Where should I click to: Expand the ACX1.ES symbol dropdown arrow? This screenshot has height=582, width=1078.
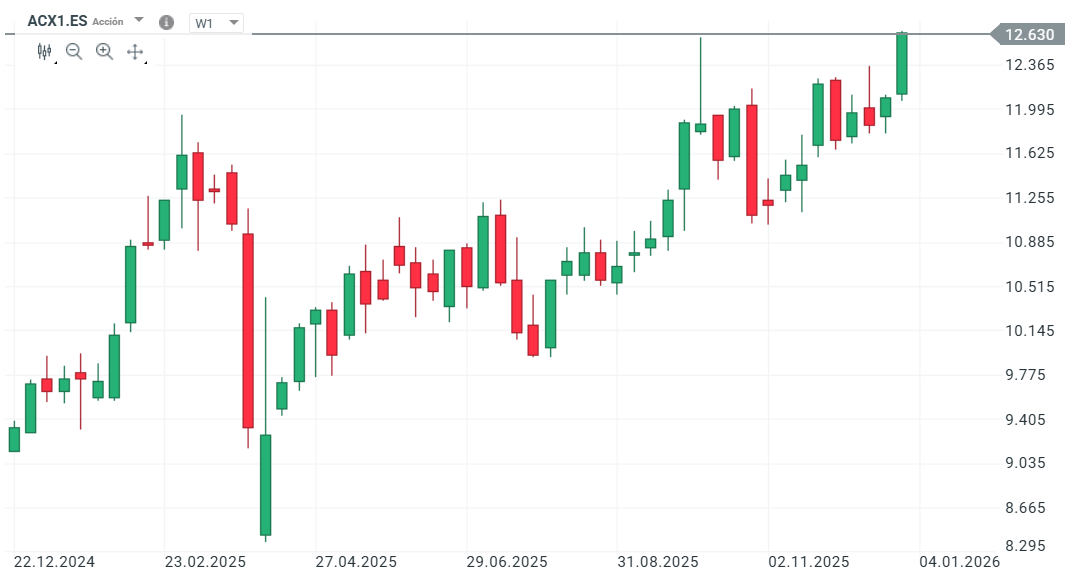pos(139,21)
